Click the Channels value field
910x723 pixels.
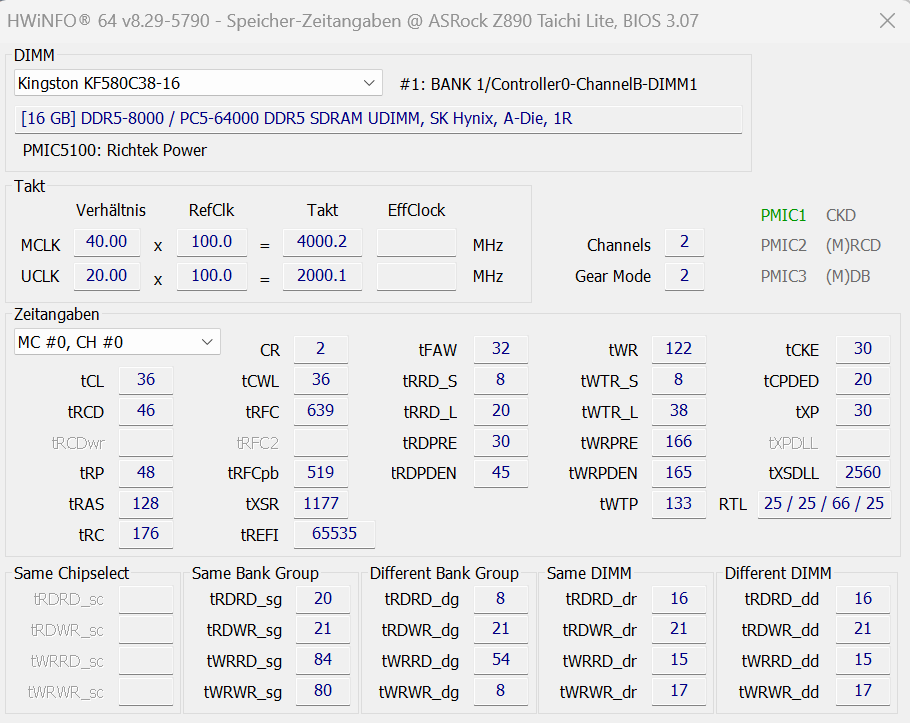coord(684,242)
